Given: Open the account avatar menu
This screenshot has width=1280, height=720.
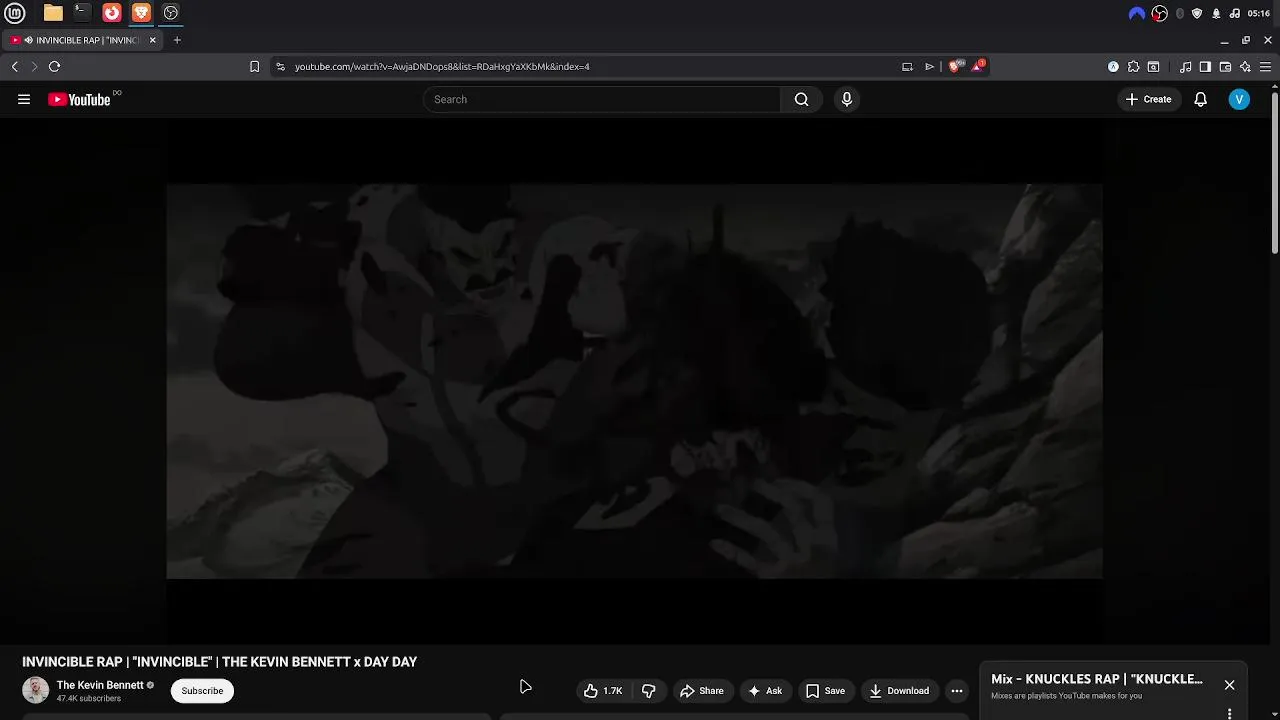Looking at the screenshot, I should [x=1239, y=99].
